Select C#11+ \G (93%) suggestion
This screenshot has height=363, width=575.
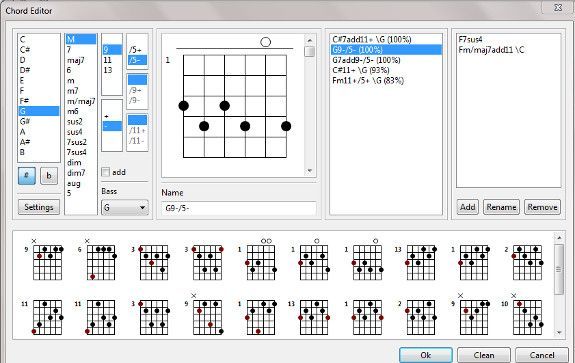(x=386, y=70)
